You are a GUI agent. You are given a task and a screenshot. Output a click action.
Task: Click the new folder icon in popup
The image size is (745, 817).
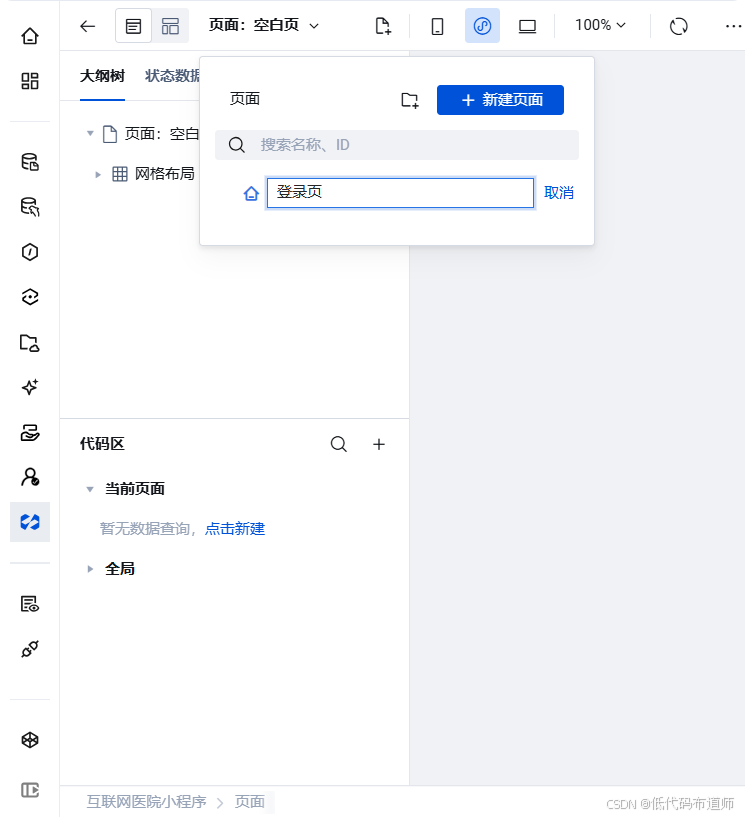410,100
